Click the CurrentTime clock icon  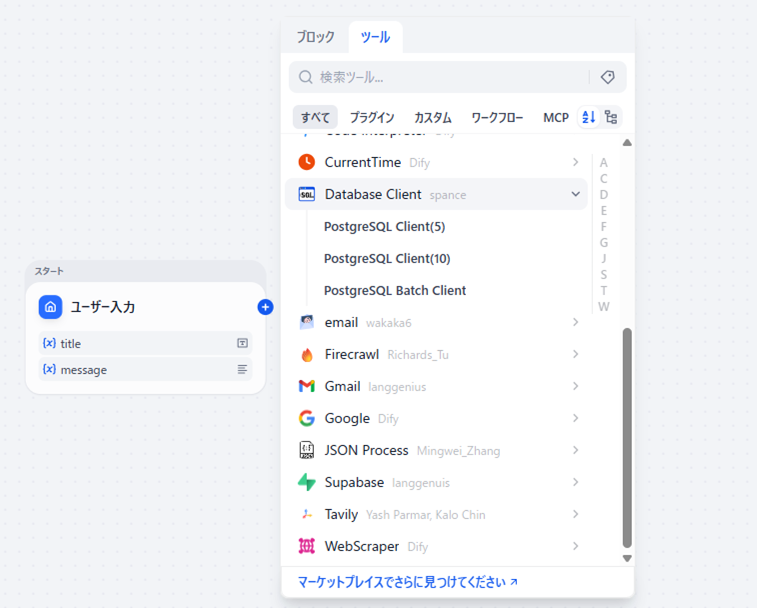[307, 162]
